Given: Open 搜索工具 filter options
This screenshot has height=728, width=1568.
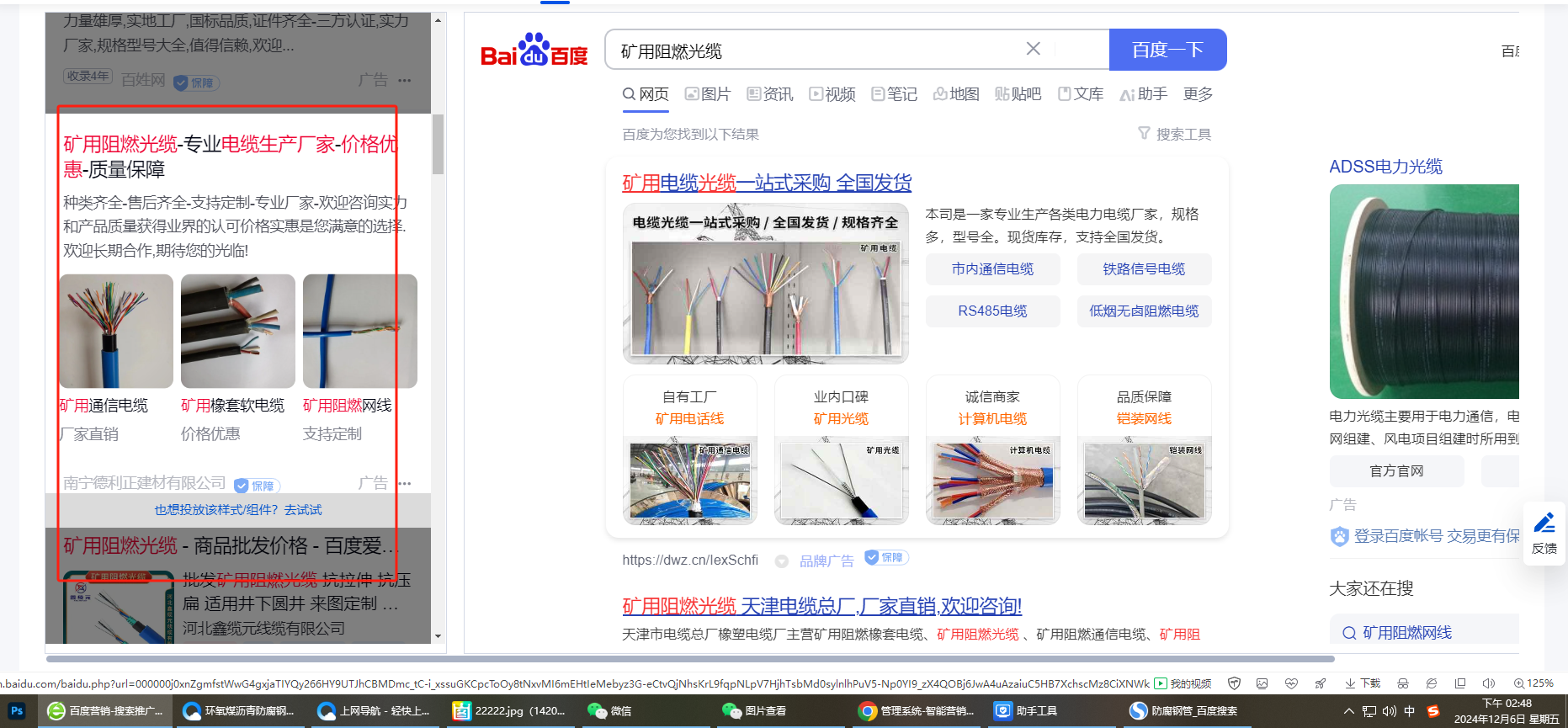Looking at the screenshot, I should (x=1174, y=134).
